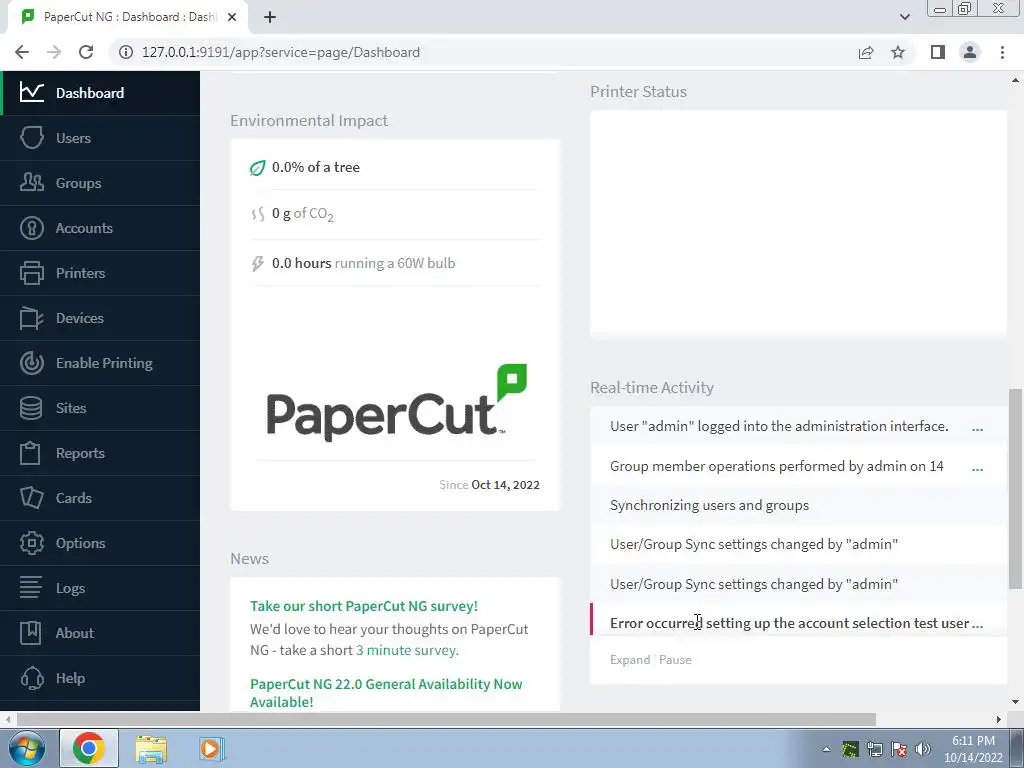1024x768 pixels.
Task: Open Chrome three-dot menu
Action: click(x=1002, y=52)
